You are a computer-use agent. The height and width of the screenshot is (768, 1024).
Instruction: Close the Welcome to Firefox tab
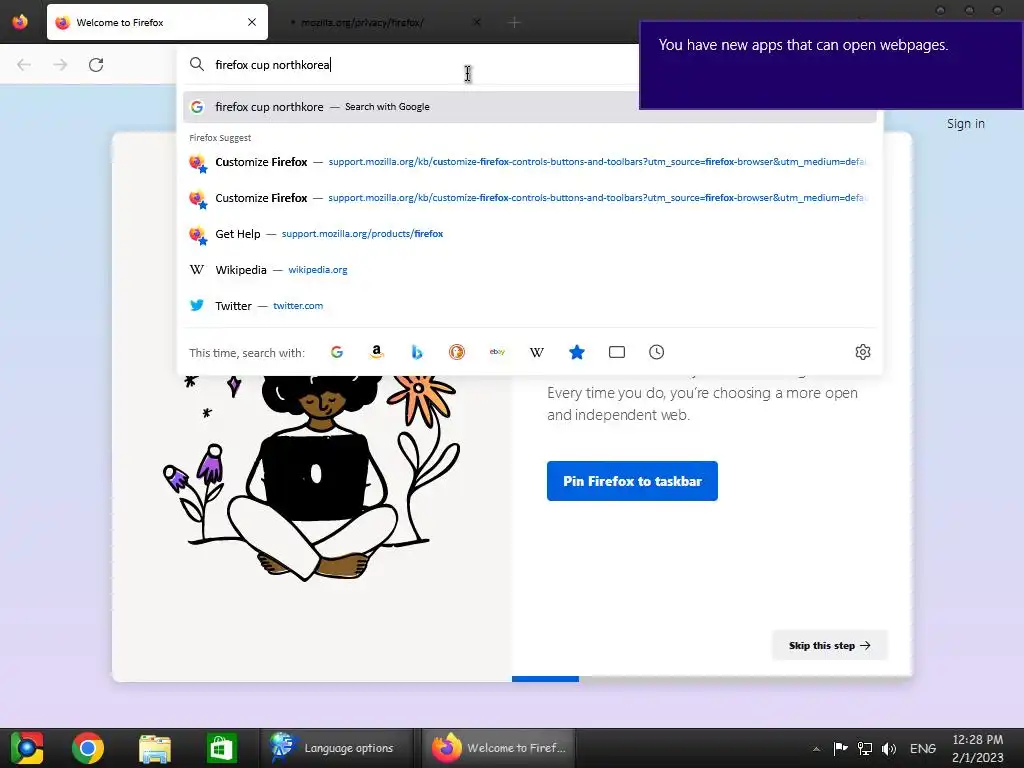(251, 22)
